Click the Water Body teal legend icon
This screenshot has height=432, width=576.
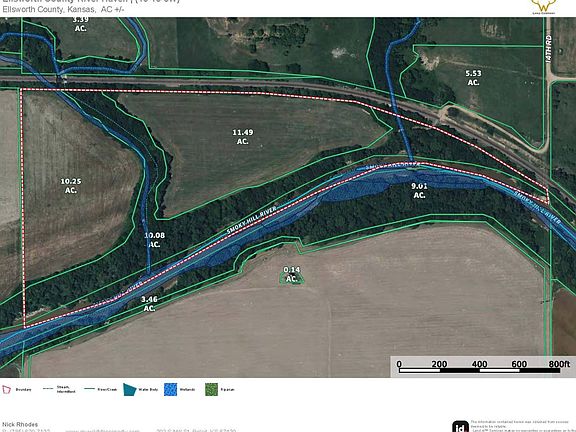(x=130, y=389)
